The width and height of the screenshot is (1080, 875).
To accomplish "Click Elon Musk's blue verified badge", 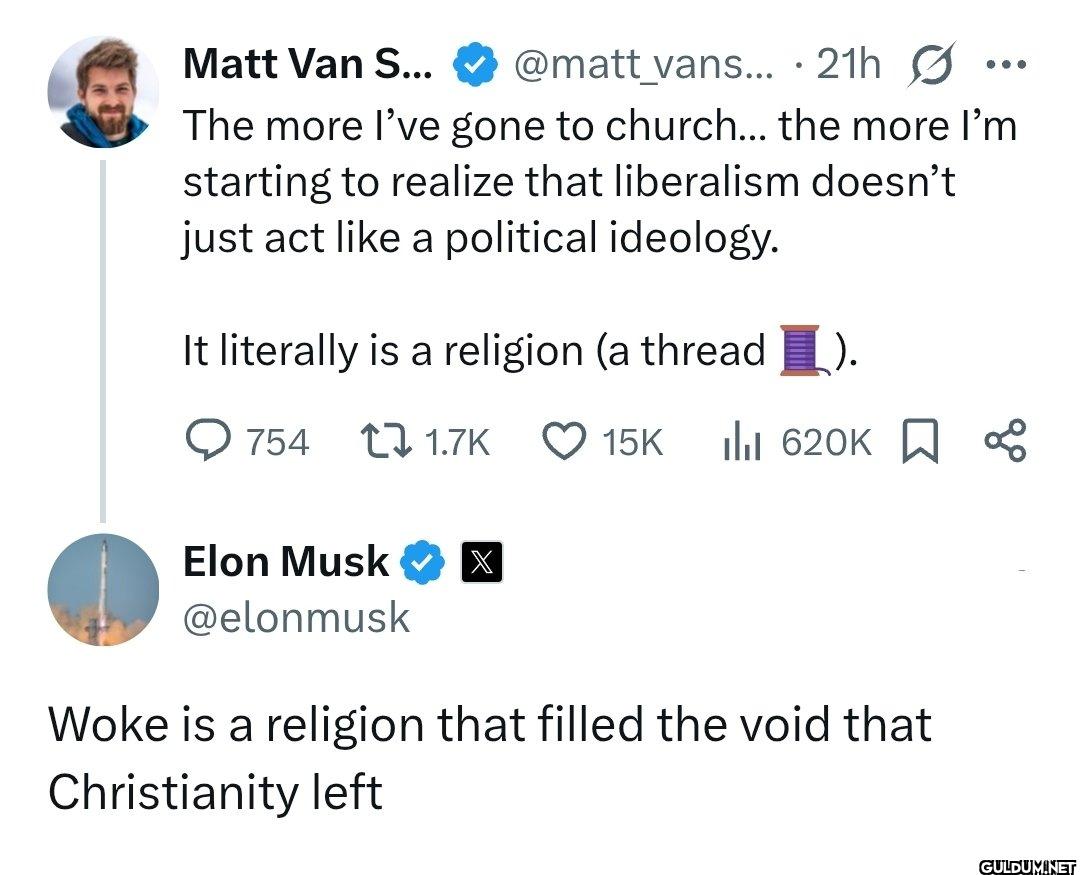I will (x=422, y=563).
